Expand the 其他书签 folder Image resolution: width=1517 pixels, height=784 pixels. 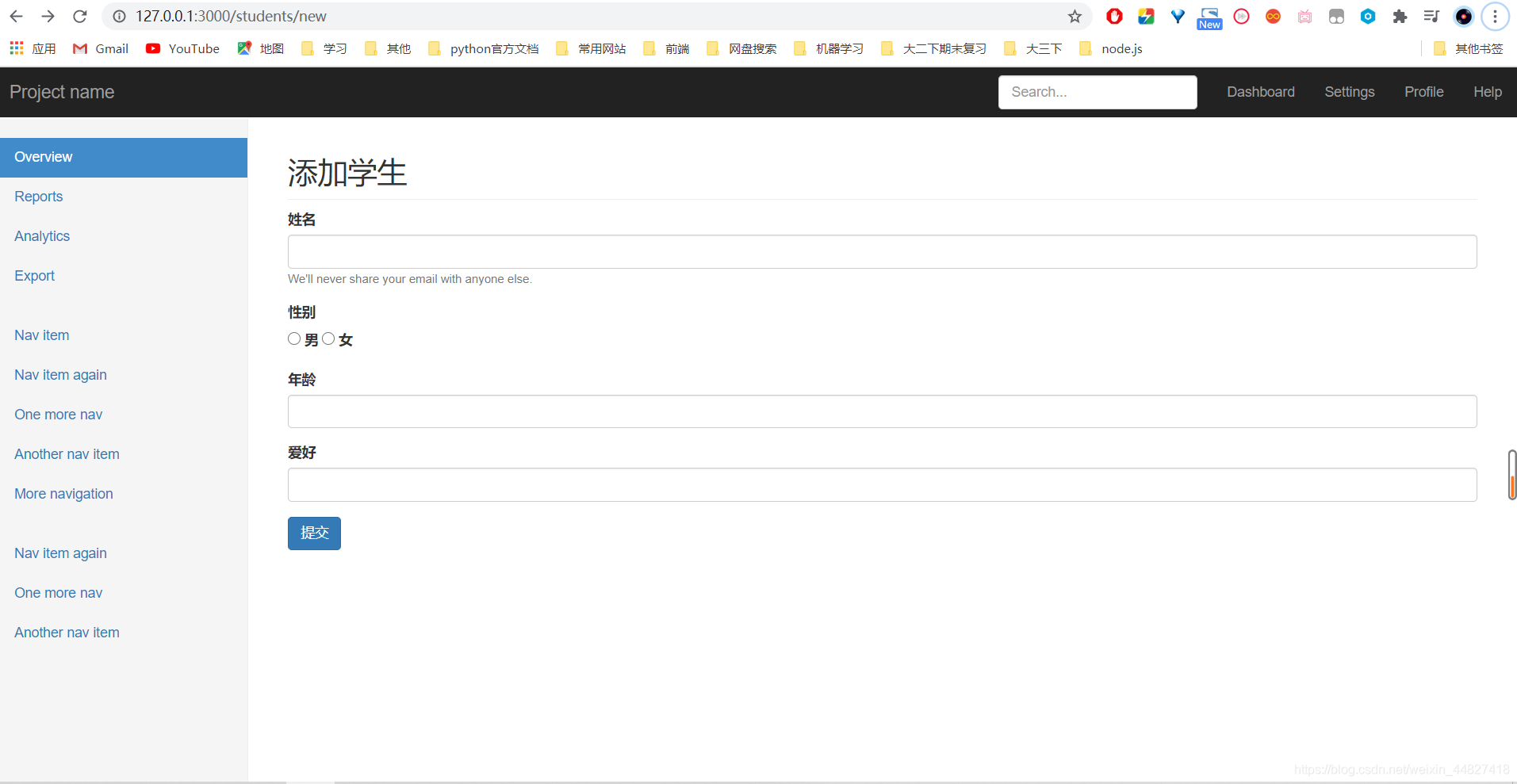tap(1468, 48)
